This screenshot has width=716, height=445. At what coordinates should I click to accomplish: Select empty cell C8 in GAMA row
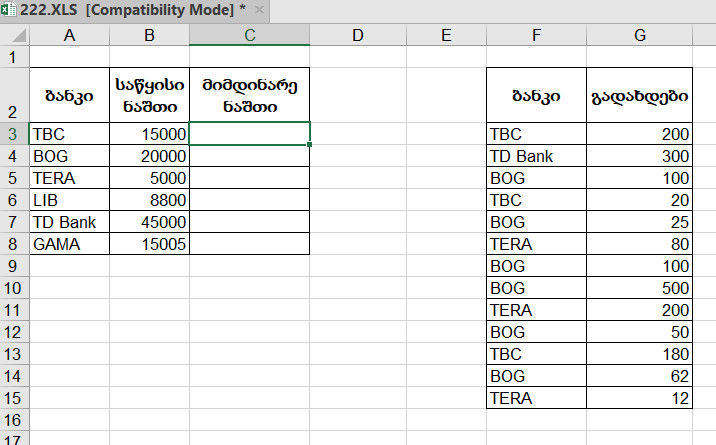pos(249,244)
